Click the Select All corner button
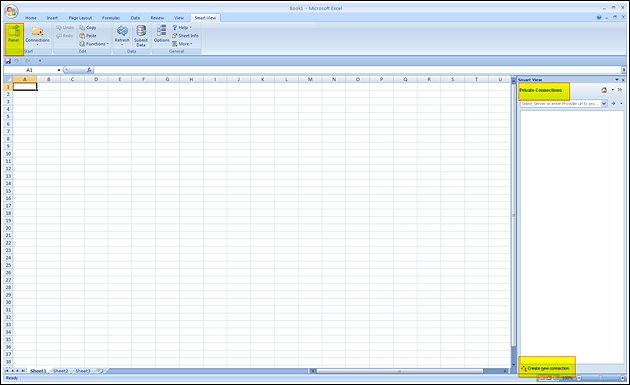Image resolution: width=630 pixels, height=385 pixels. pos(8,79)
